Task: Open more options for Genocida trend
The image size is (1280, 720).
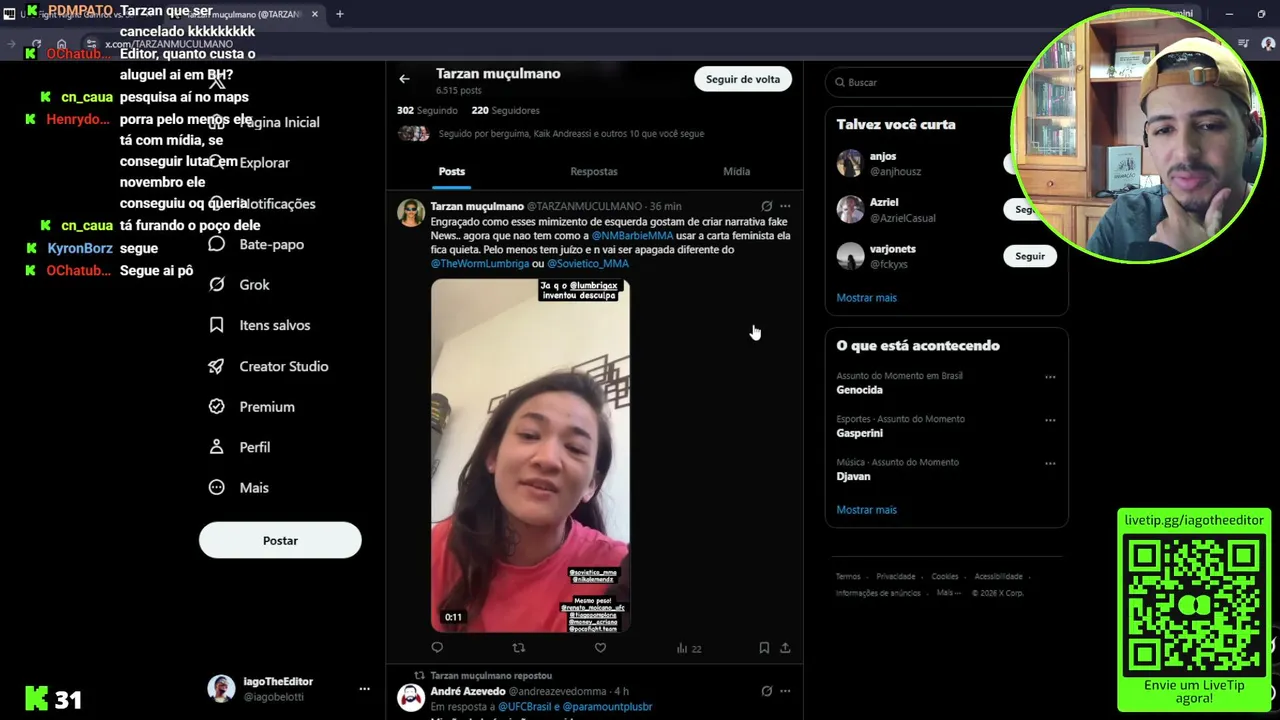Action: point(1050,377)
